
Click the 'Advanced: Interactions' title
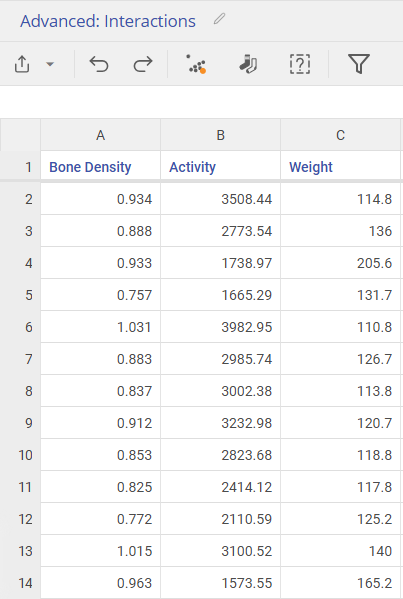(x=108, y=21)
